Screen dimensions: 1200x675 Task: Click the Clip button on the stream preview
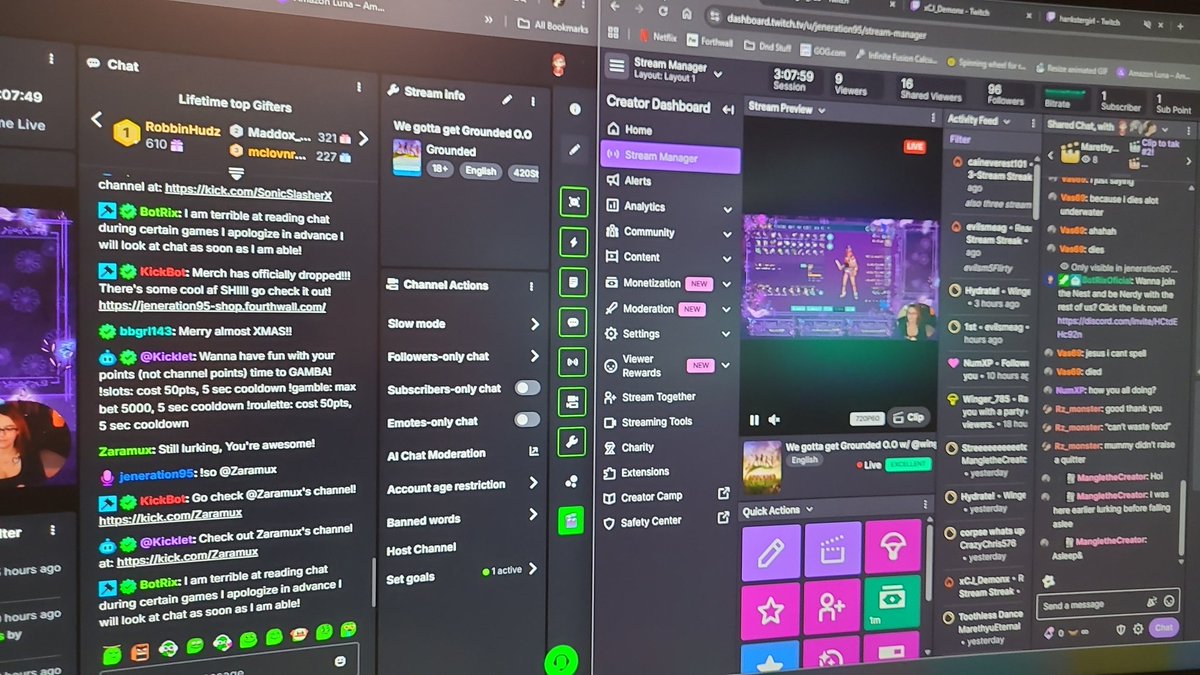pos(909,417)
